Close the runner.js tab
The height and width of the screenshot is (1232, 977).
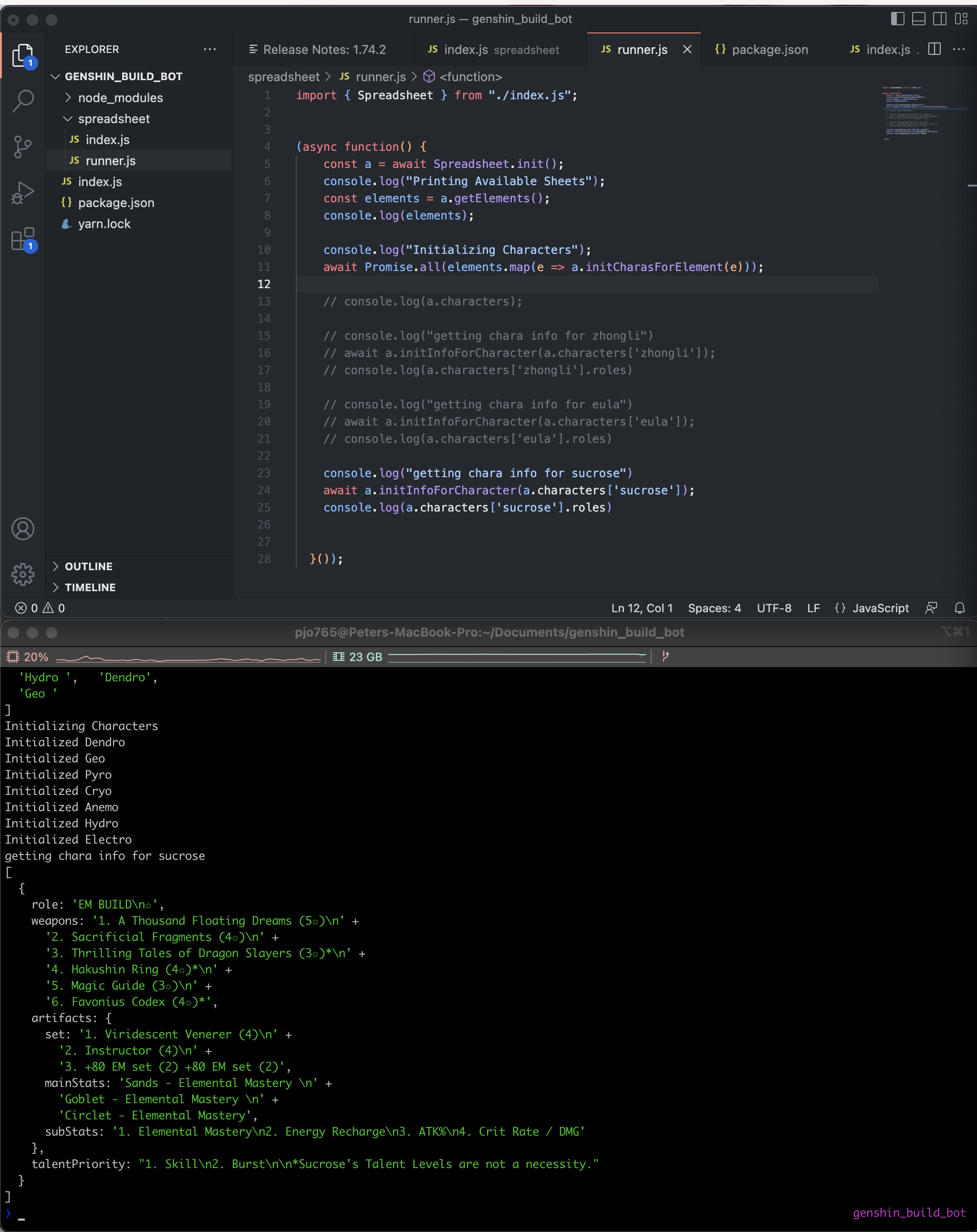pyautogui.click(x=687, y=49)
